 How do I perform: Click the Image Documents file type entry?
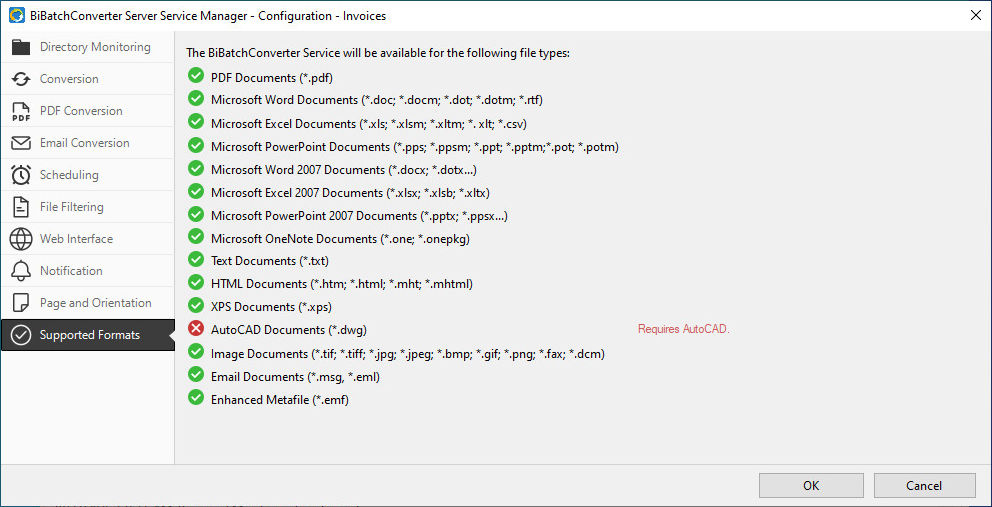tap(407, 353)
